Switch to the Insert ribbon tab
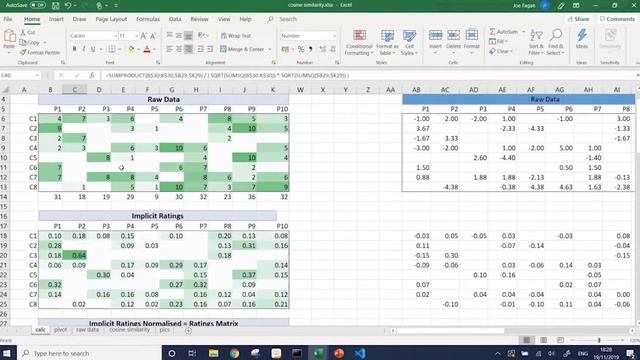The height and width of the screenshot is (360, 640). point(56,19)
